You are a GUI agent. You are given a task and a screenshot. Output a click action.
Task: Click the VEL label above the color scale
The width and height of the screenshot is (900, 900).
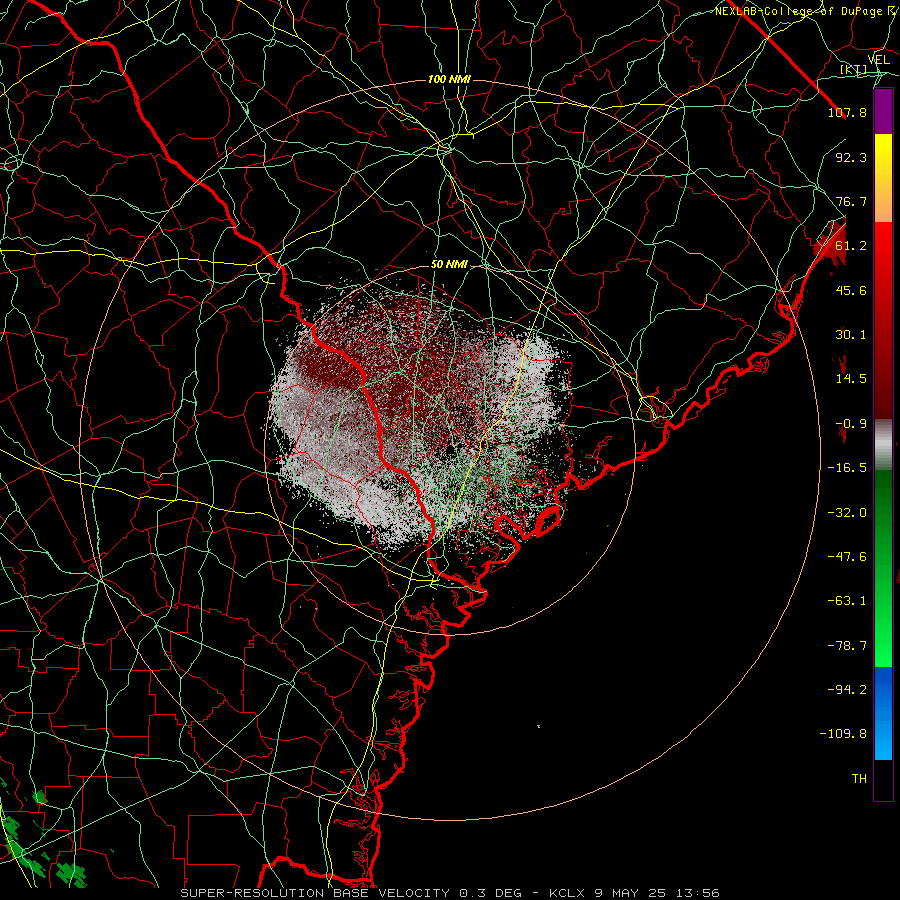pos(879,60)
